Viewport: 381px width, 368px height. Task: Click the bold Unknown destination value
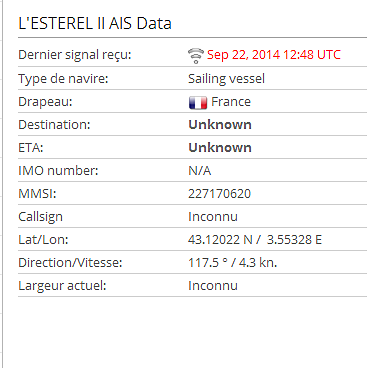tap(220, 125)
